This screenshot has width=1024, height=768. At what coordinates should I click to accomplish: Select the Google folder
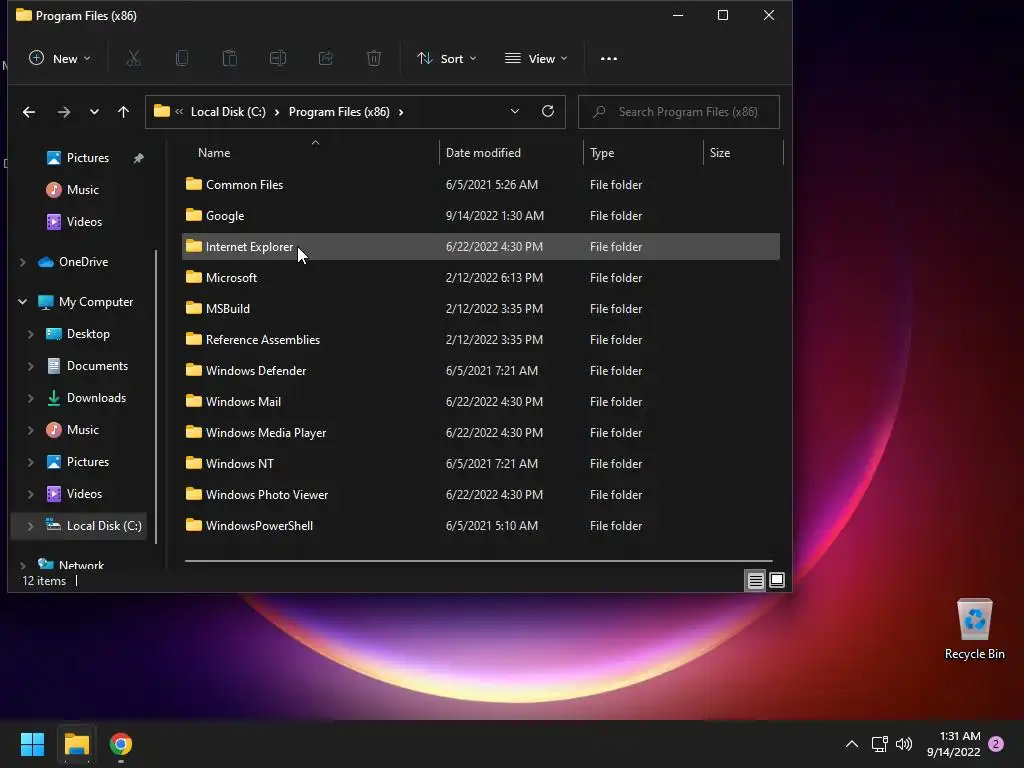click(x=481, y=216)
